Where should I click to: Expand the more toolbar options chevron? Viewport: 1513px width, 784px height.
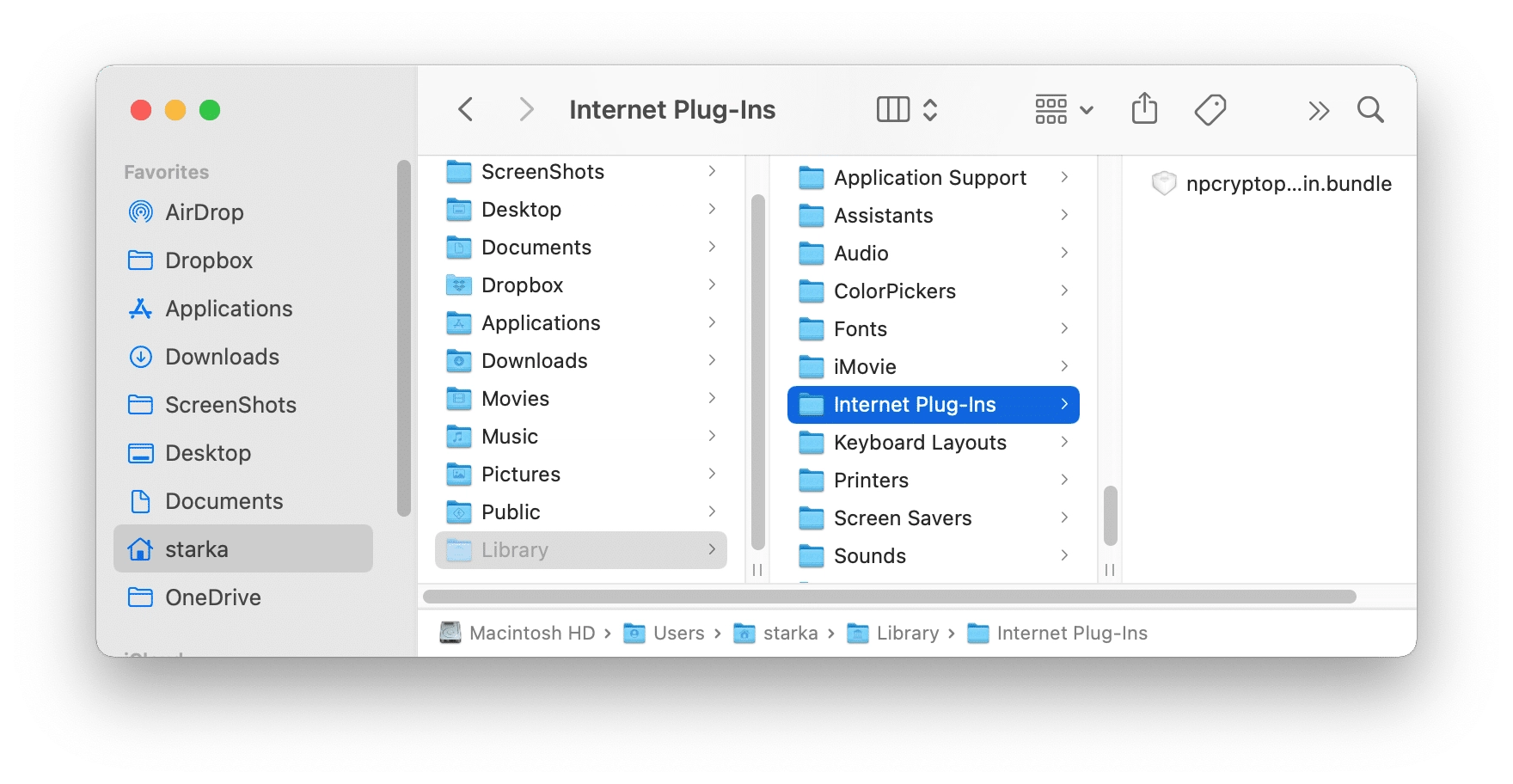[x=1318, y=110]
